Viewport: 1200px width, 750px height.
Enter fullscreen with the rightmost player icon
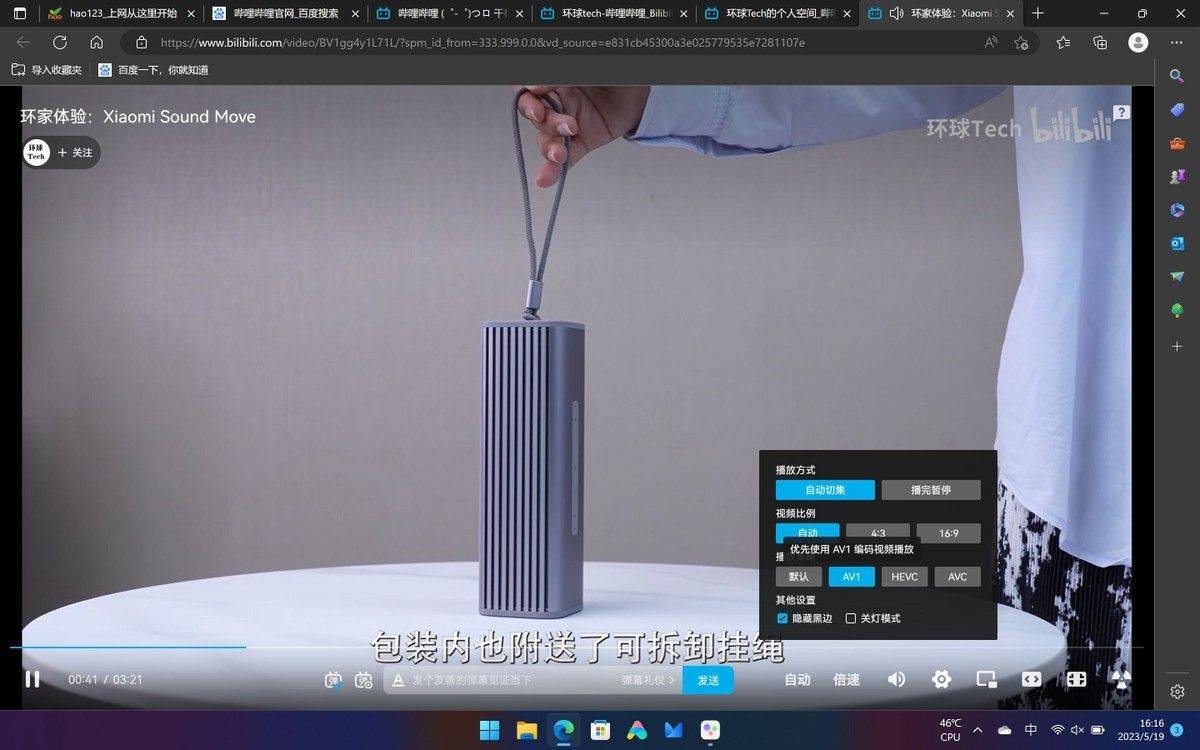pos(1121,679)
